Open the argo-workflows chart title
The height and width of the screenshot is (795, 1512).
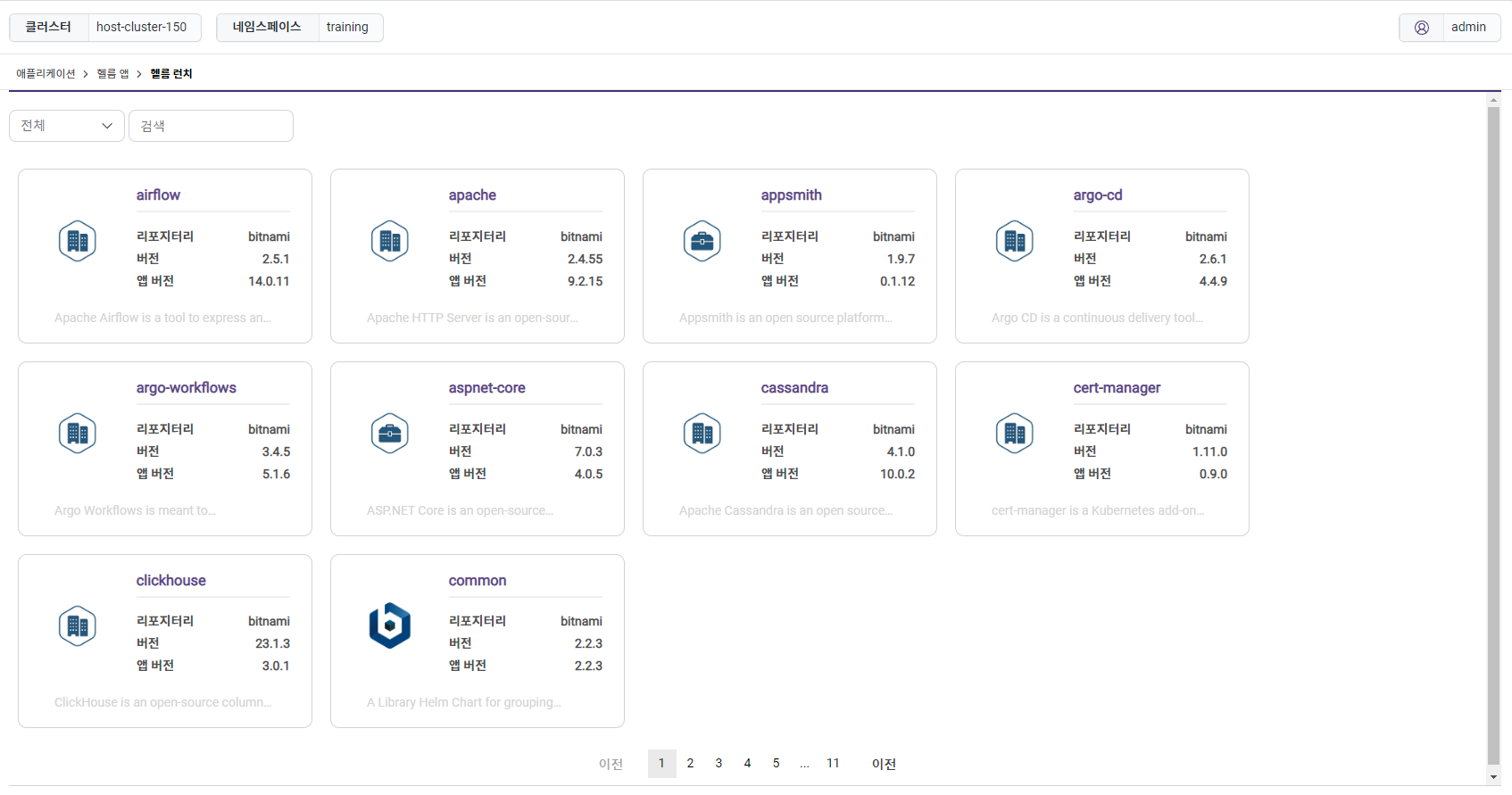[x=186, y=387]
